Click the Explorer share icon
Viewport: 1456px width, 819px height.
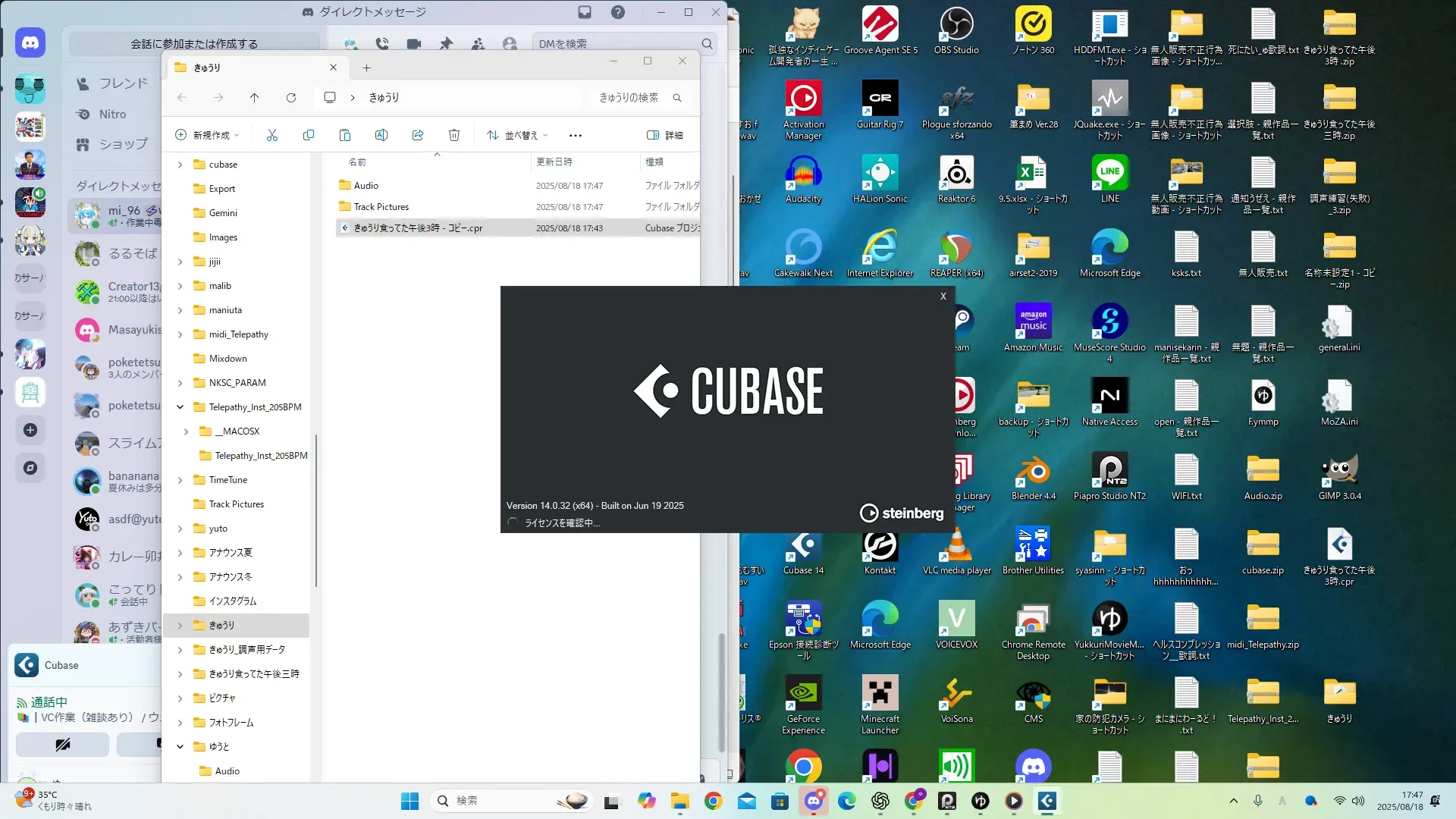pos(418,135)
